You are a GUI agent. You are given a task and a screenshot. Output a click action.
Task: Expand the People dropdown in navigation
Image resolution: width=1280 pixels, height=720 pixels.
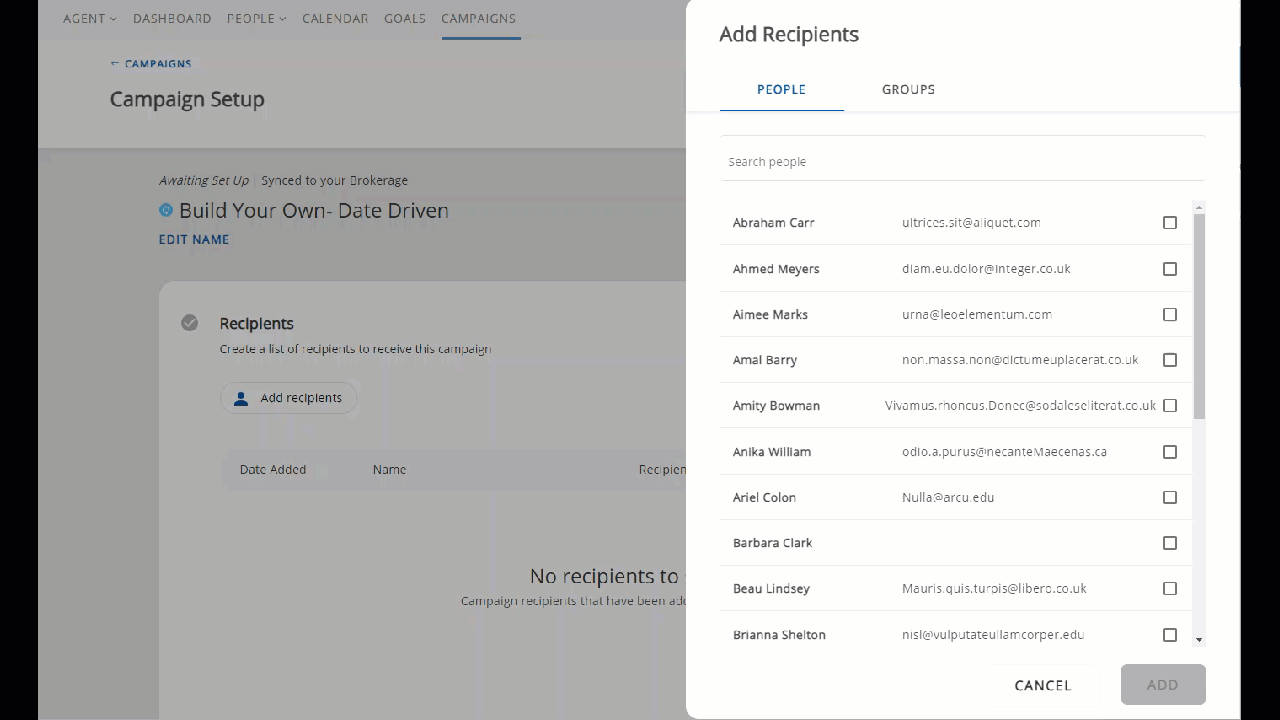pyautogui.click(x=256, y=19)
